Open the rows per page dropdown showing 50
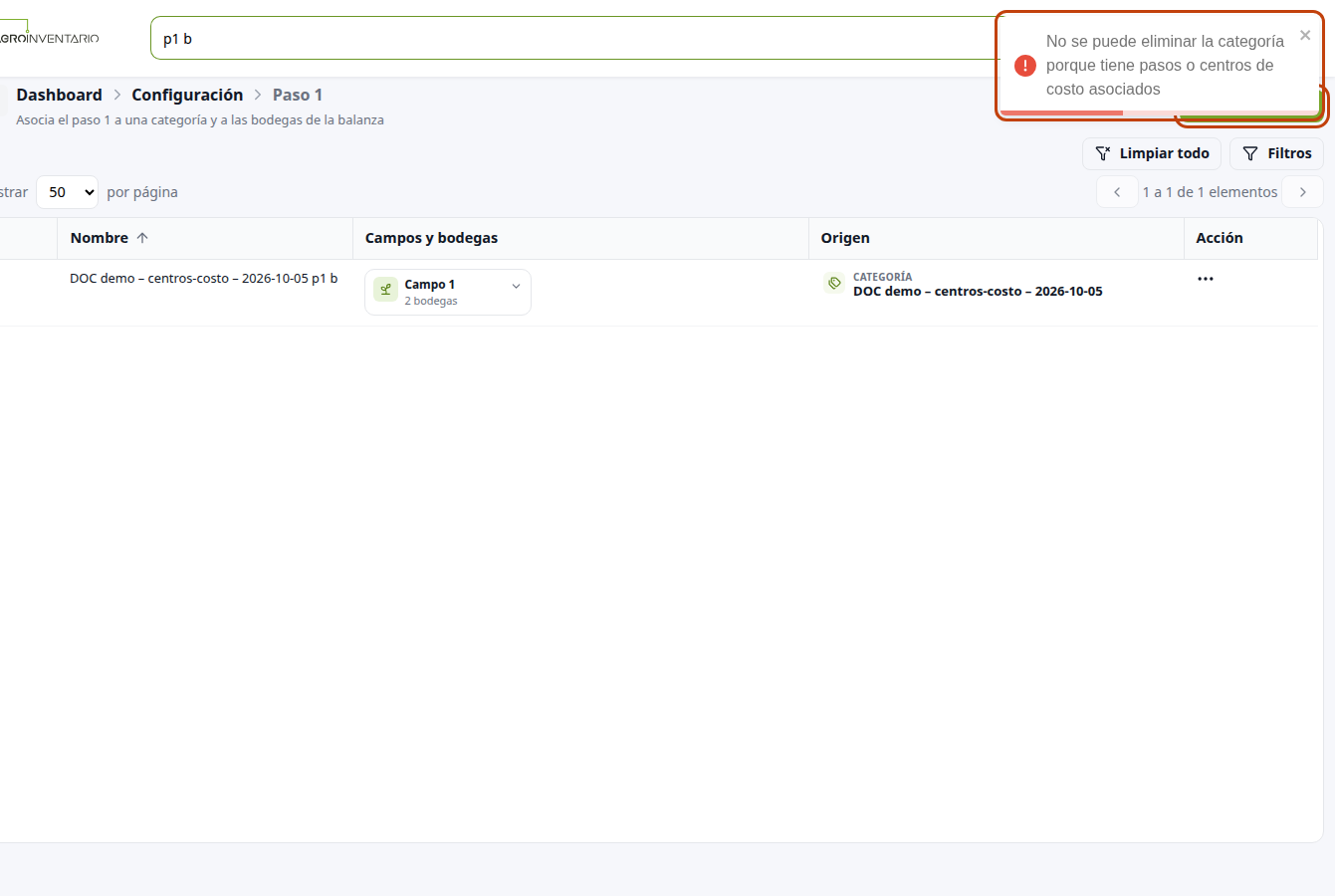Screen dimensions: 1335x896 [x=68, y=192]
